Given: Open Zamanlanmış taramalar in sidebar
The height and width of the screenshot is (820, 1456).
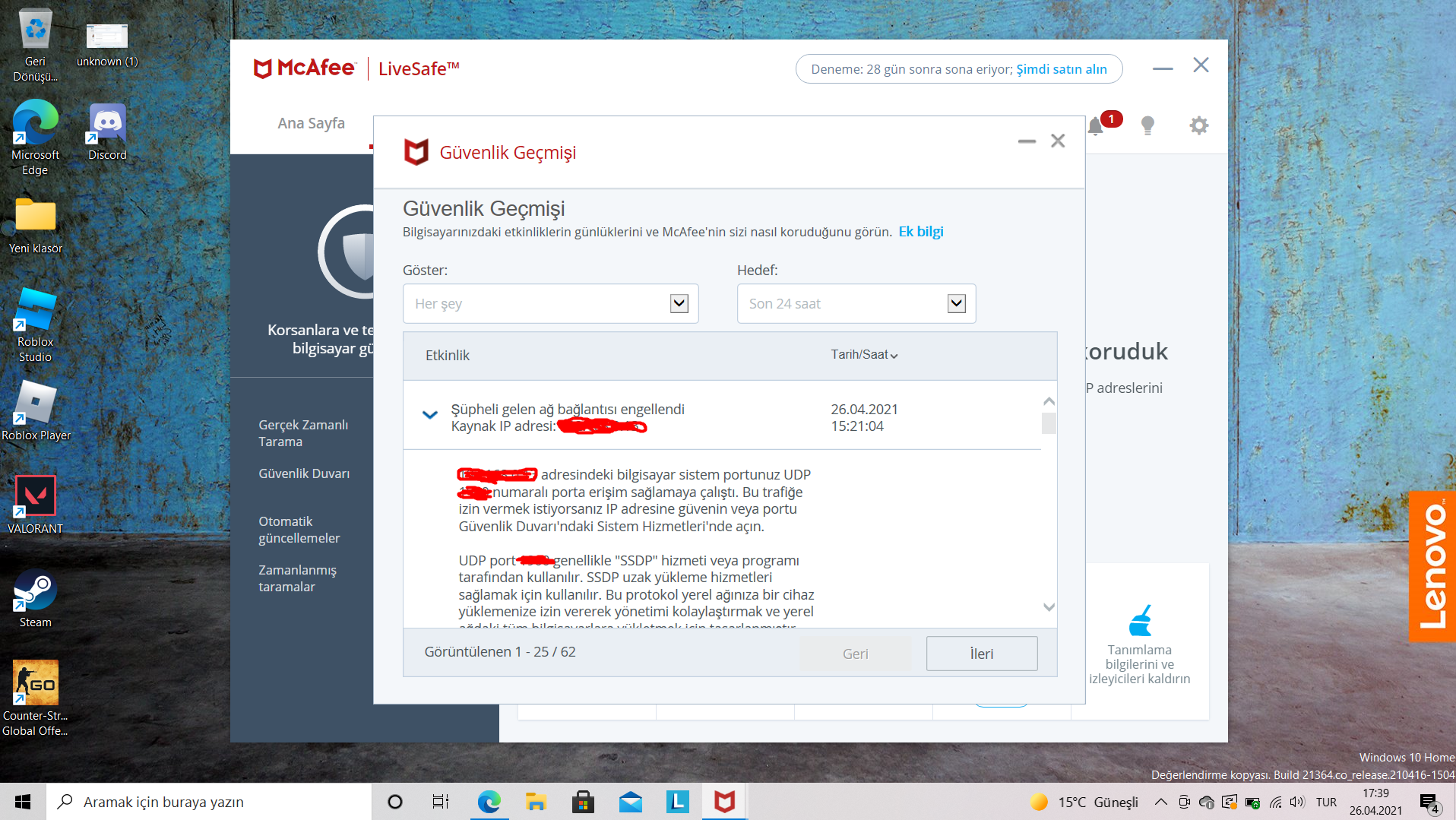Looking at the screenshot, I should (297, 578).
